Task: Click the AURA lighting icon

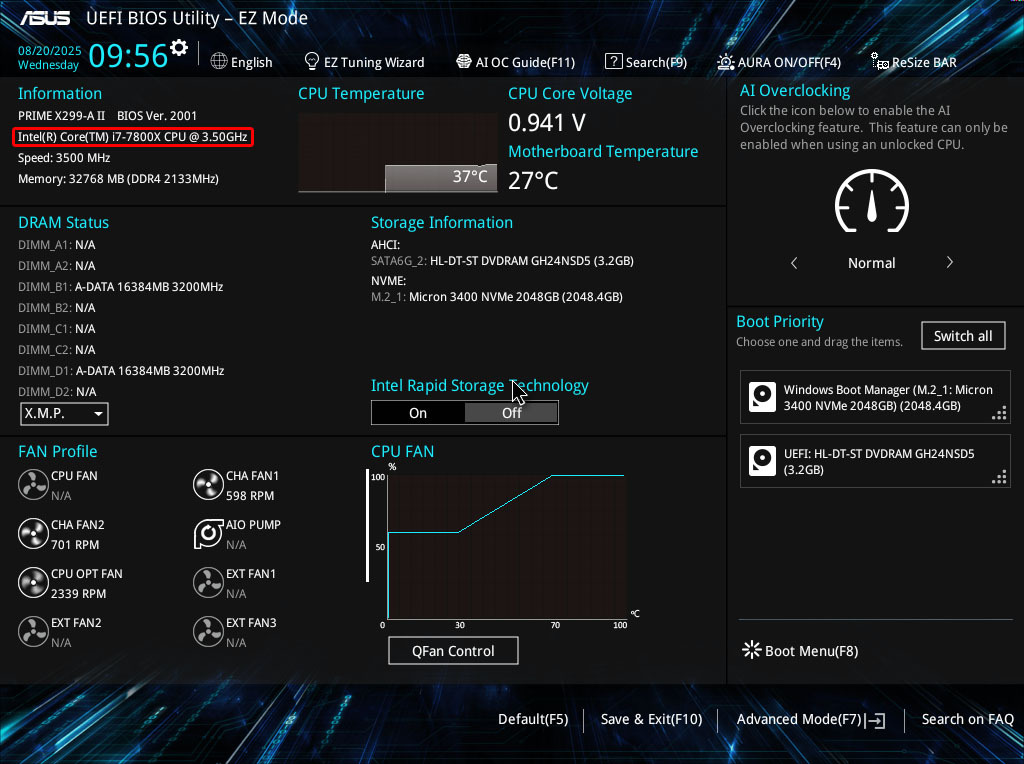Action: (726, 62)
